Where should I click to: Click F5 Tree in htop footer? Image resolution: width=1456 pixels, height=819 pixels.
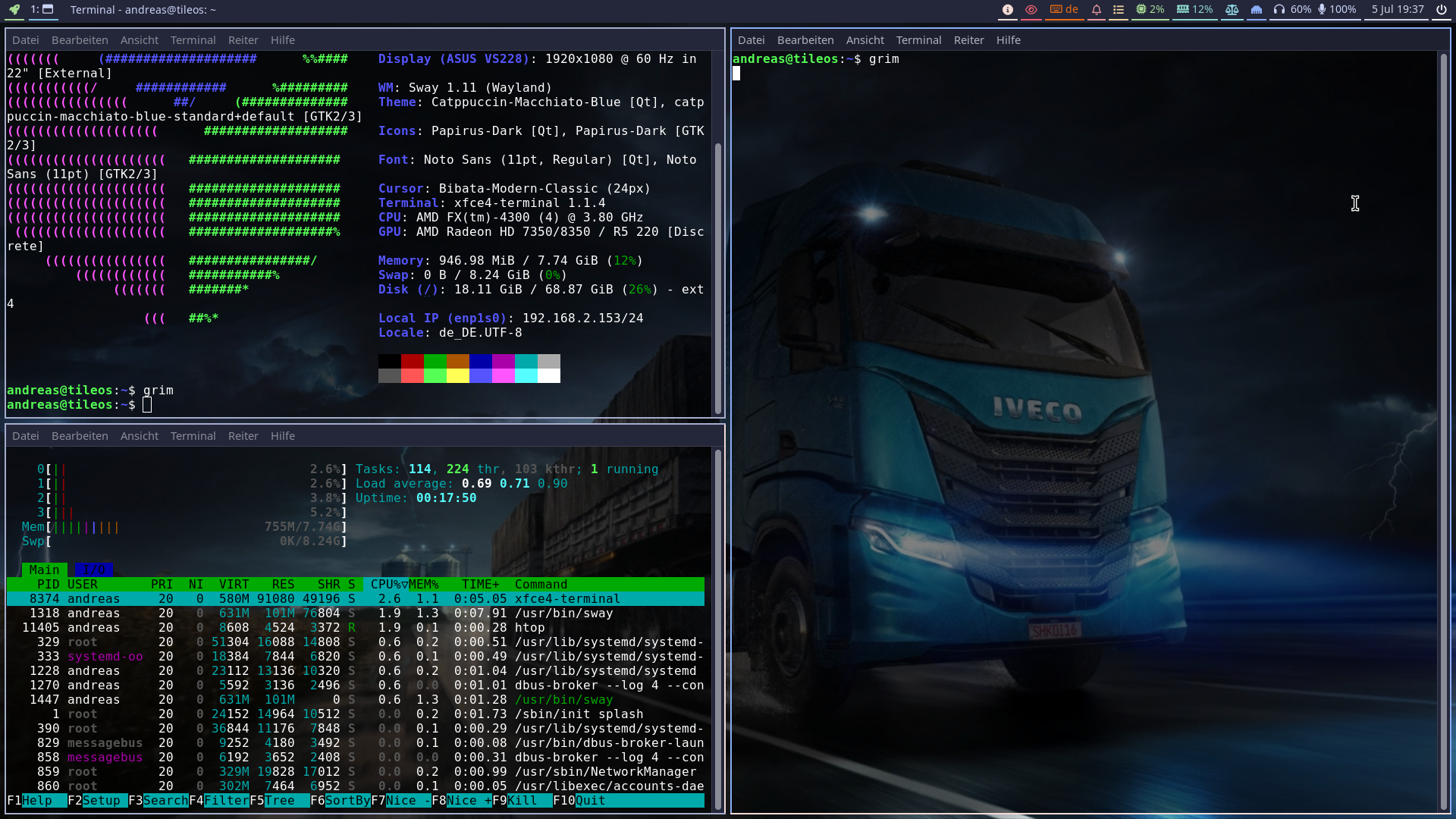pos(279,801)
